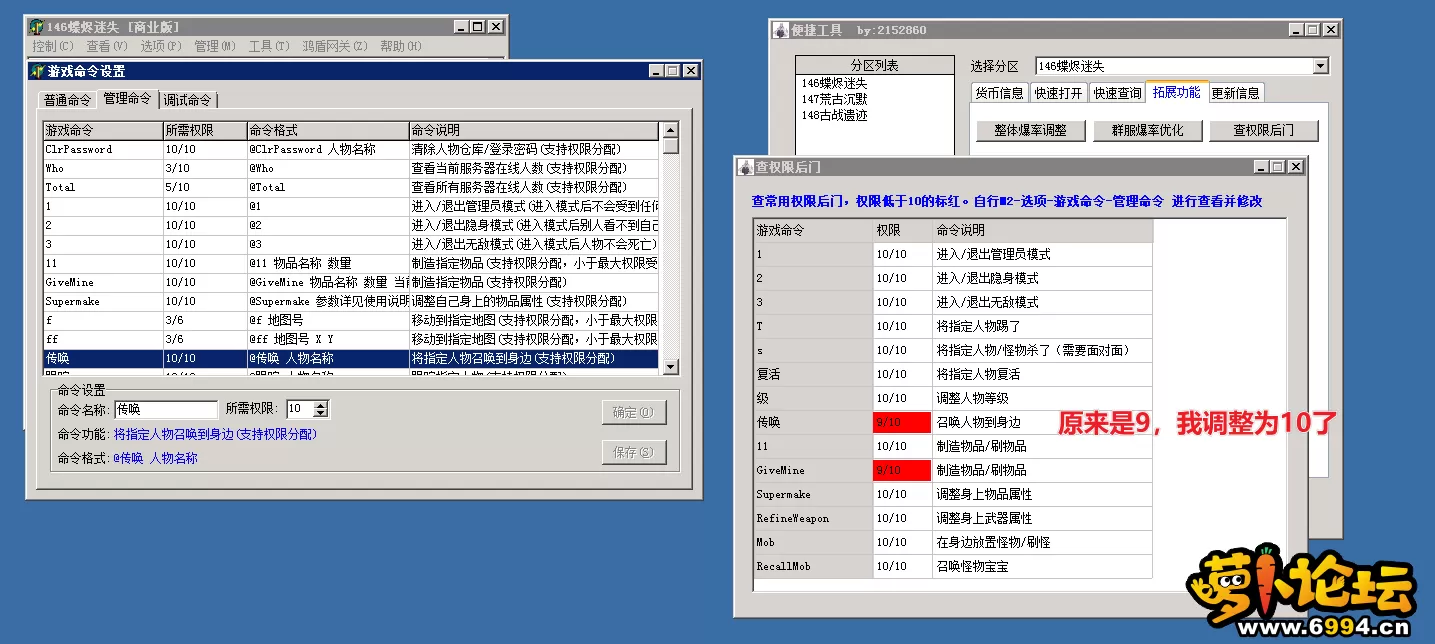1435x644 pixels.
Task: Switch to the 管理命令 tab
Action: tap(128, 98)
